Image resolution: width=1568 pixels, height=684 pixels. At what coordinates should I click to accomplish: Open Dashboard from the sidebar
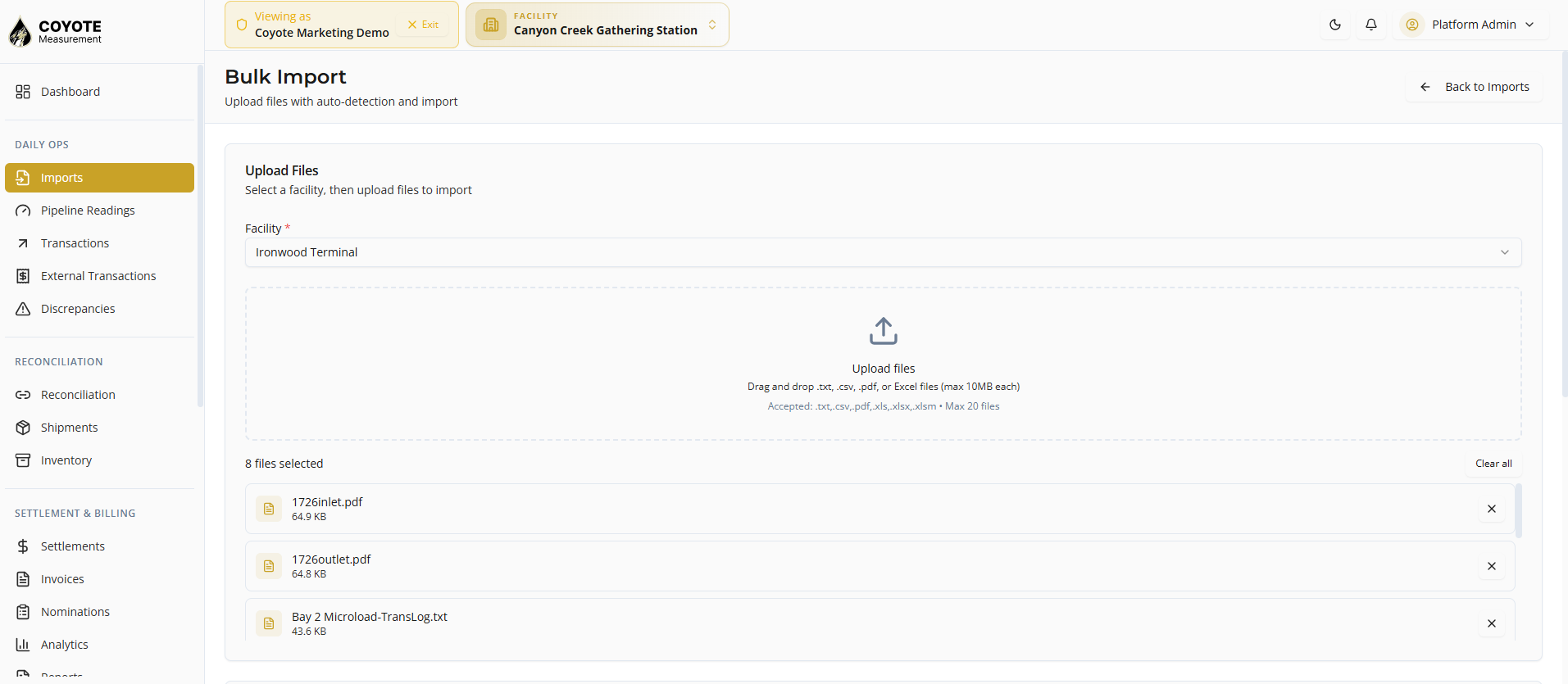pyautogui.click(x=99, y=92)
